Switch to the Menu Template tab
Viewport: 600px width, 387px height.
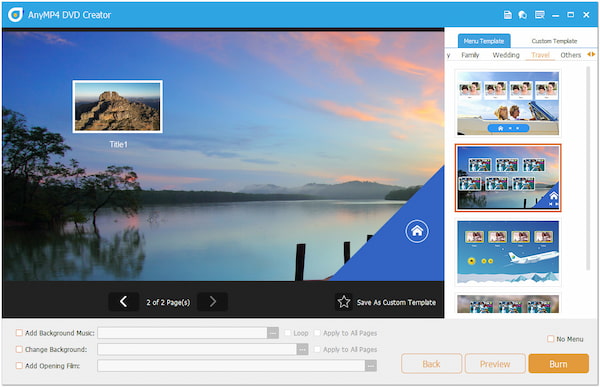click(x=484, y=41)
